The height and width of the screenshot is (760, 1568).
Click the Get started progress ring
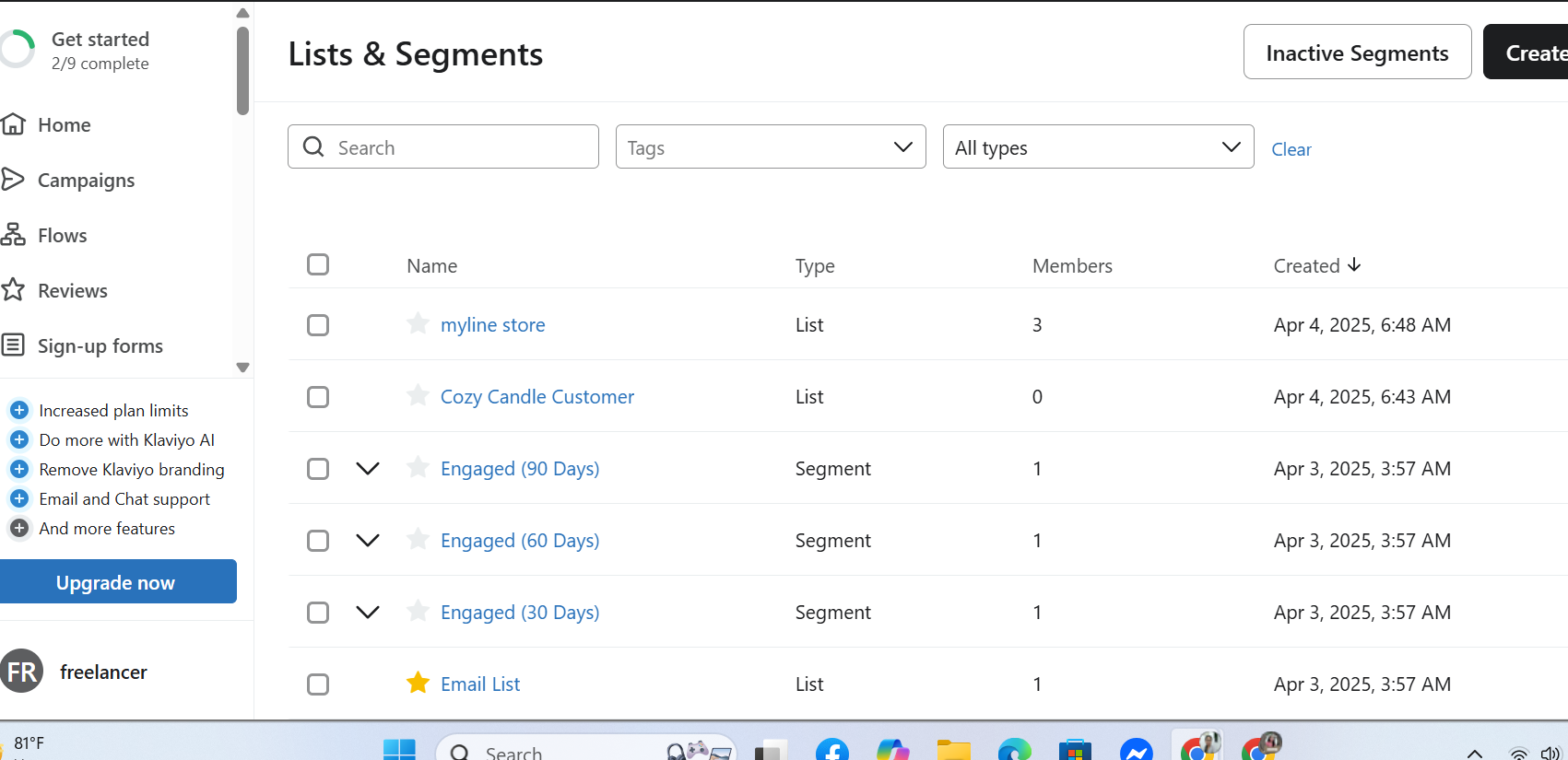pyautogui.click(x=17, y=50)
